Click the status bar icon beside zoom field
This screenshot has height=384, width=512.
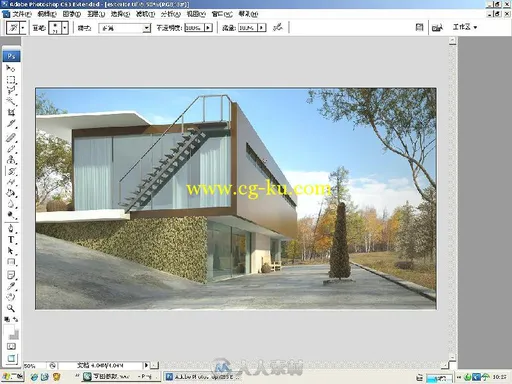[53, 366]
